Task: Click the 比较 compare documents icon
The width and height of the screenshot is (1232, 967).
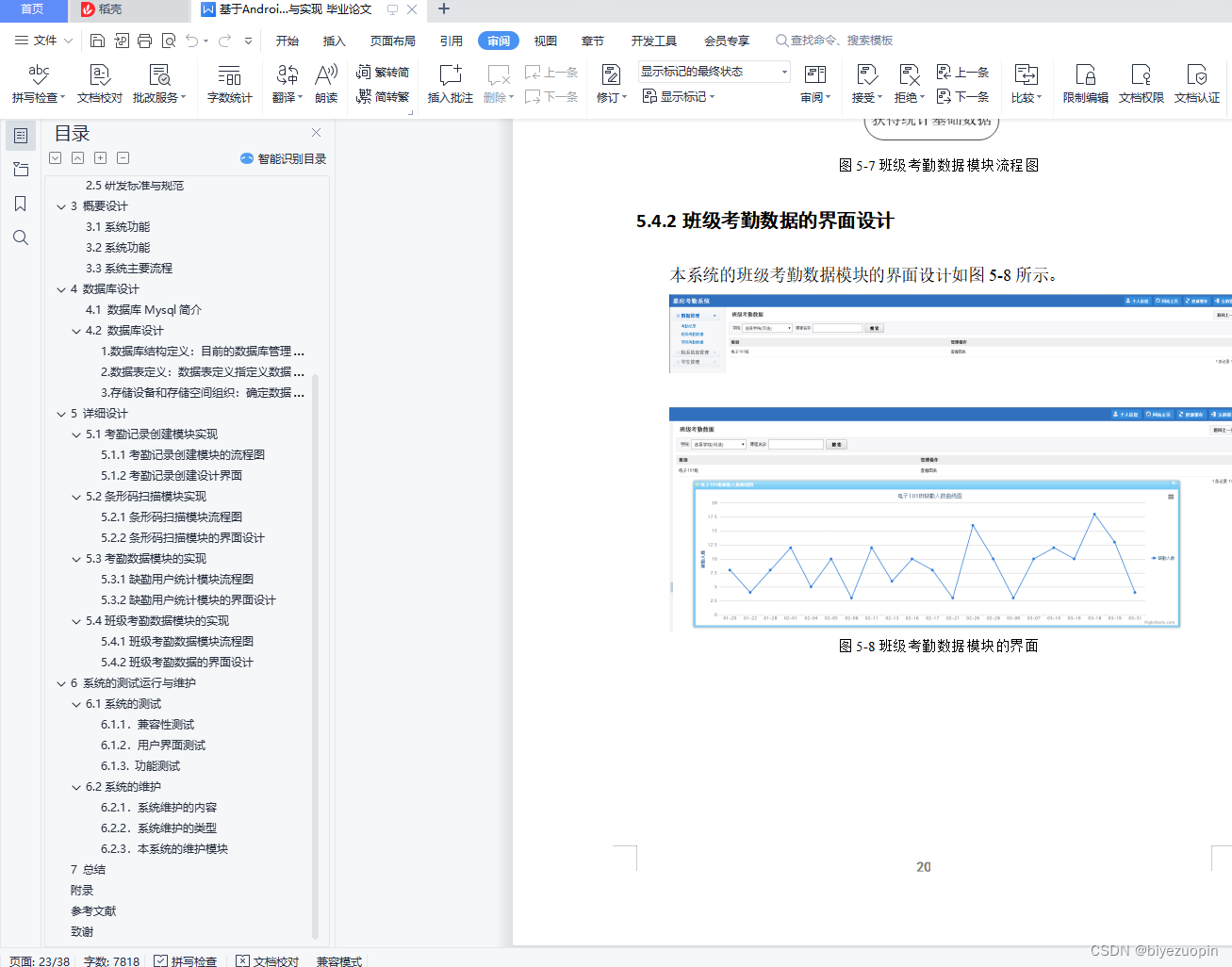Action: 1026,74
